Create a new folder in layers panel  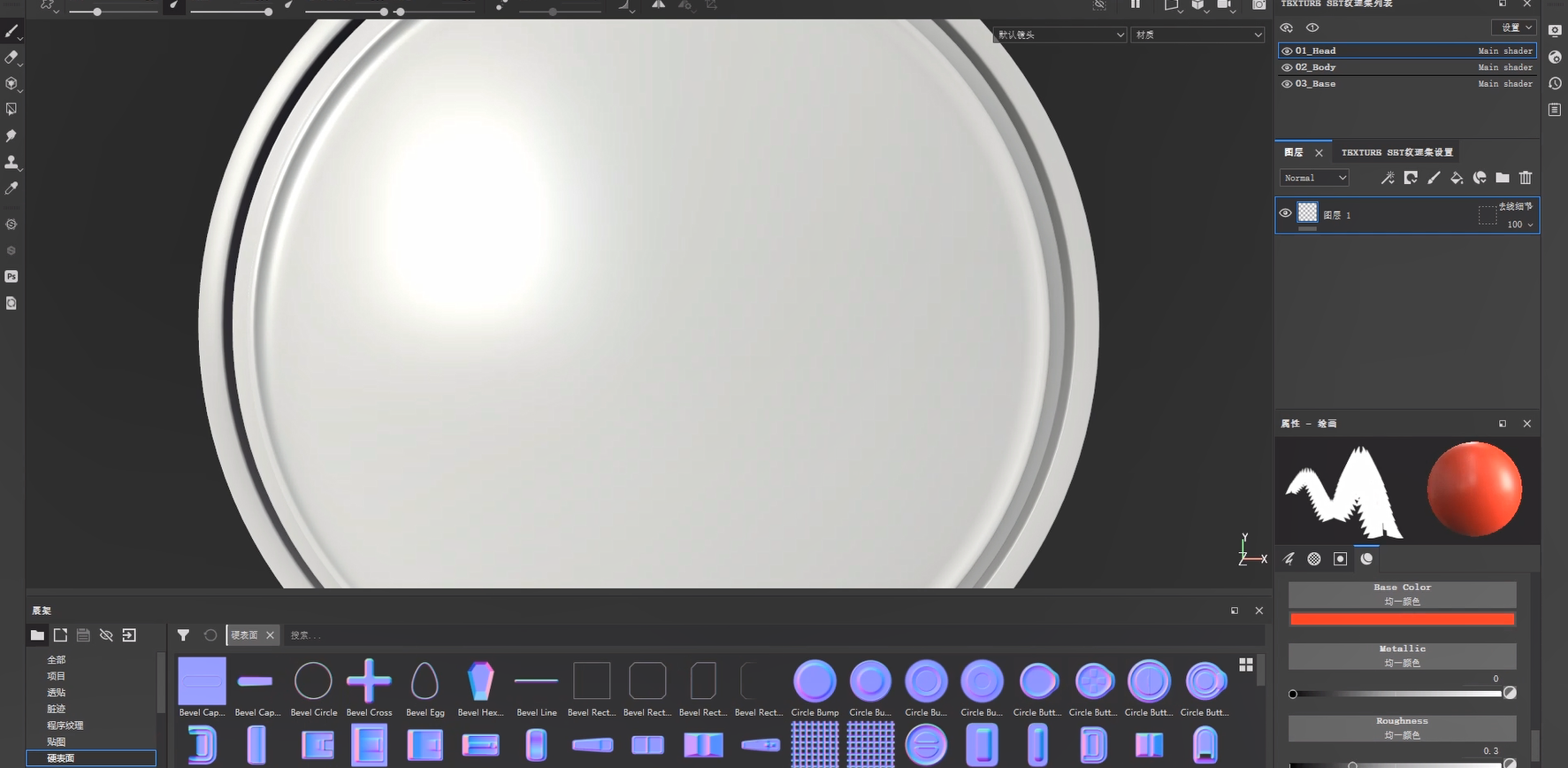coord(1502,178)
